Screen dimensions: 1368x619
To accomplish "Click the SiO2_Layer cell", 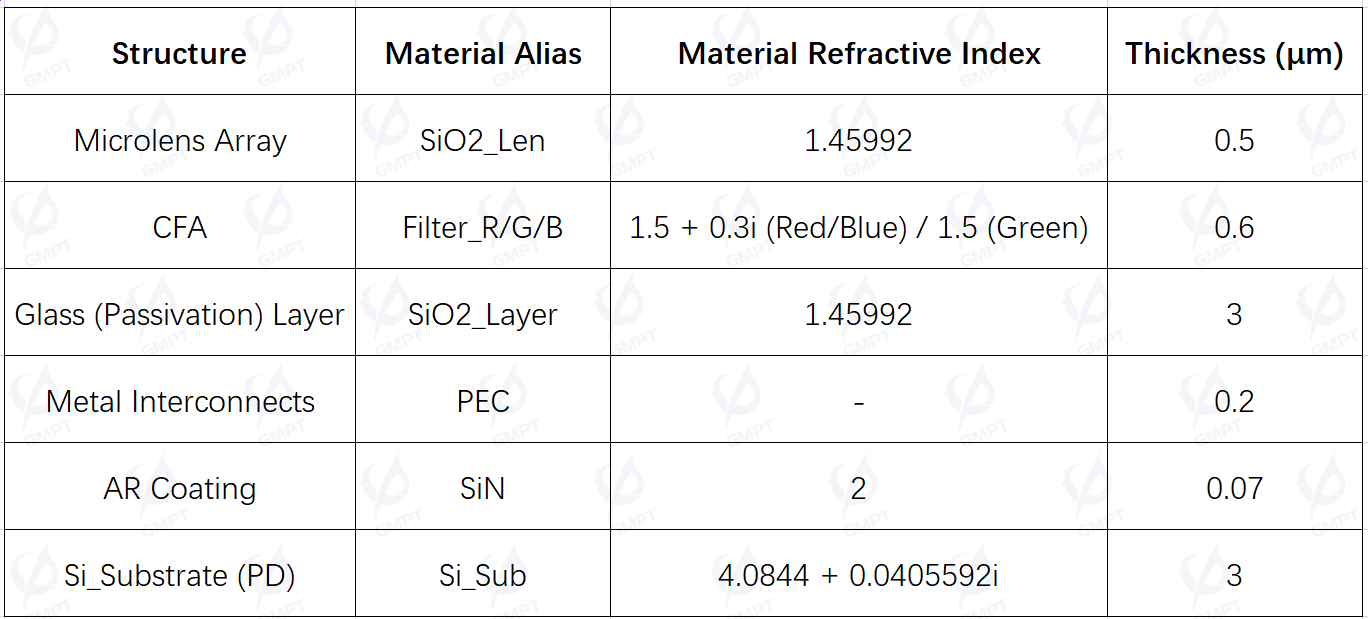I will point(483,314).
